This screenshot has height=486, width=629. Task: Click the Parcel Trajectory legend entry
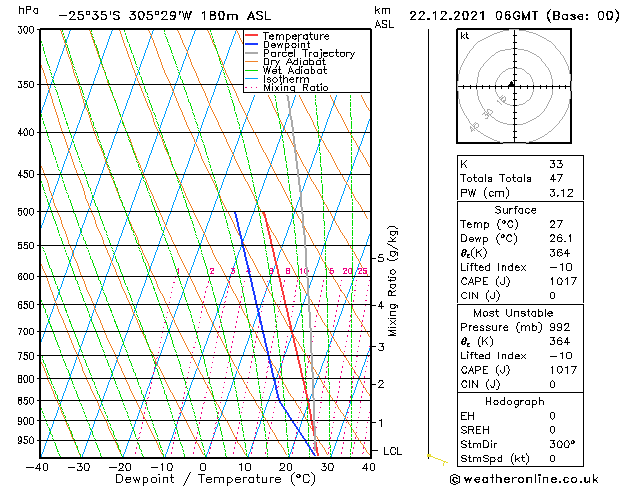coord(300,53)
